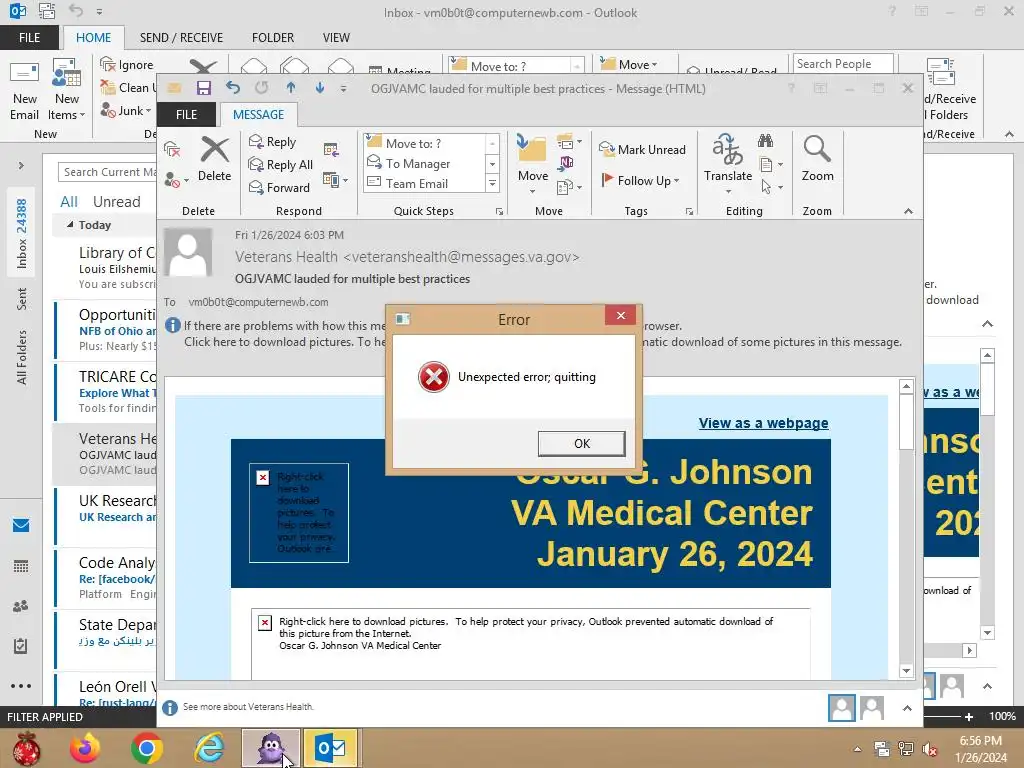Open the Move folder icon in message ribbon

coord(533,163)
